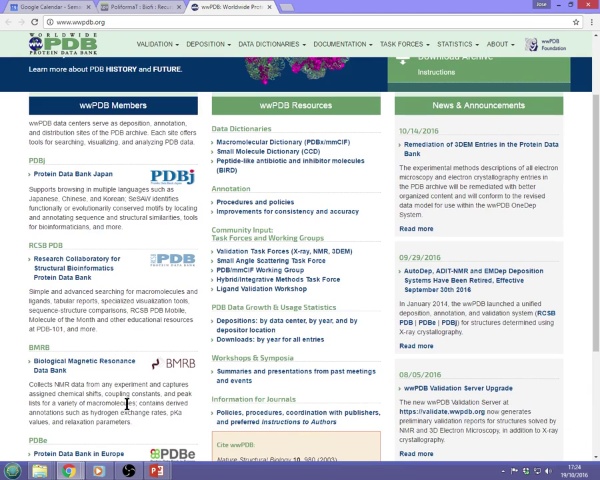Click the RCSB PDB logo
This screenshot has width=600, height=480.
click(172, 260)
